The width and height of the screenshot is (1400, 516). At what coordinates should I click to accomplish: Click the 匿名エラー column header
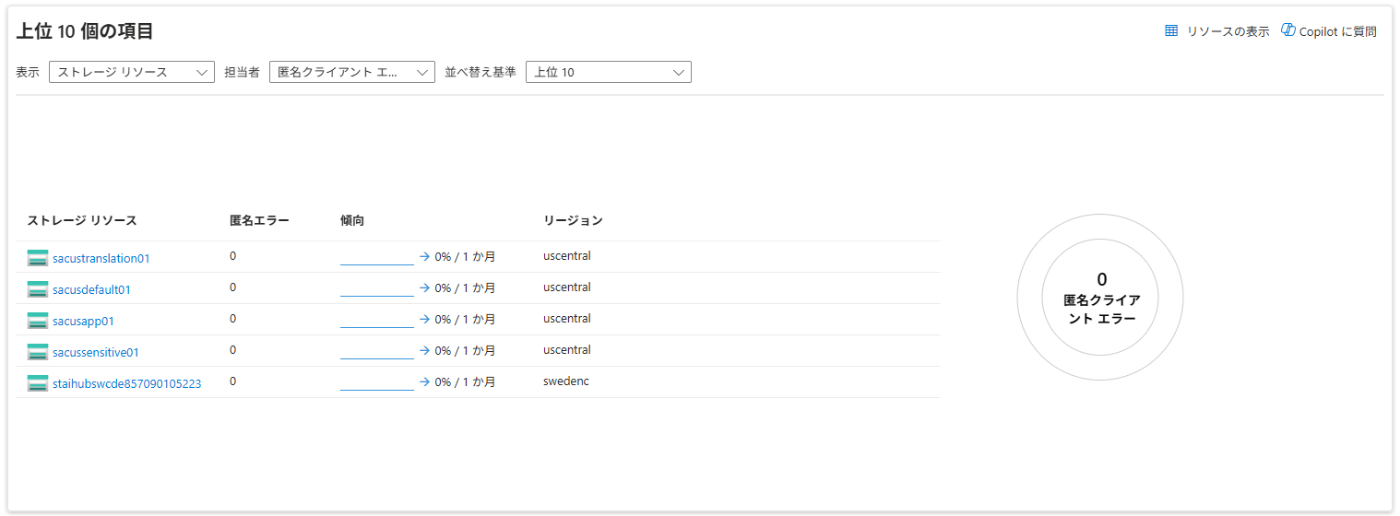point(259,220)
